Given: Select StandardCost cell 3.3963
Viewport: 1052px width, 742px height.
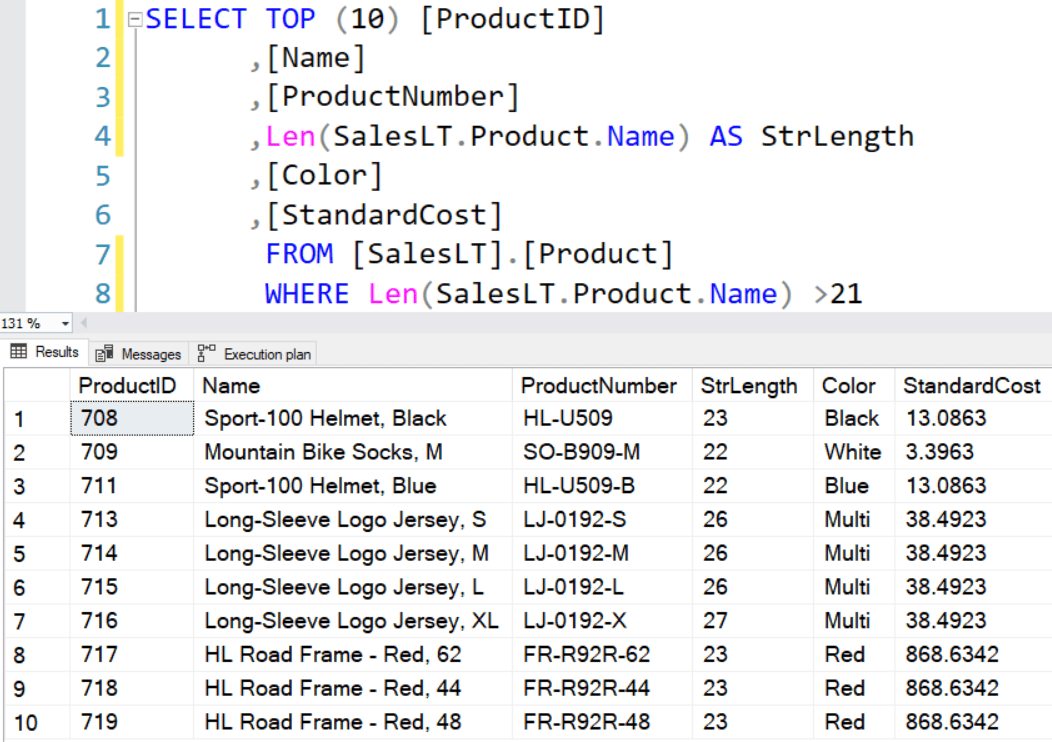Looking at the screenshot, I should 973,452.
